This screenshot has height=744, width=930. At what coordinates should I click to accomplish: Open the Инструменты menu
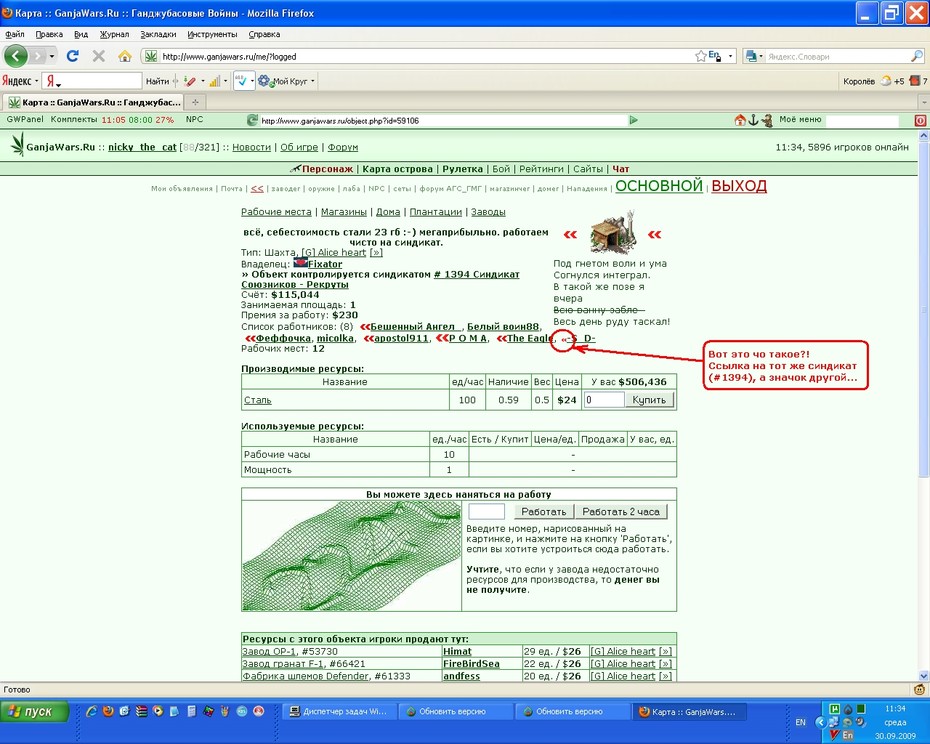coord(212,34)
